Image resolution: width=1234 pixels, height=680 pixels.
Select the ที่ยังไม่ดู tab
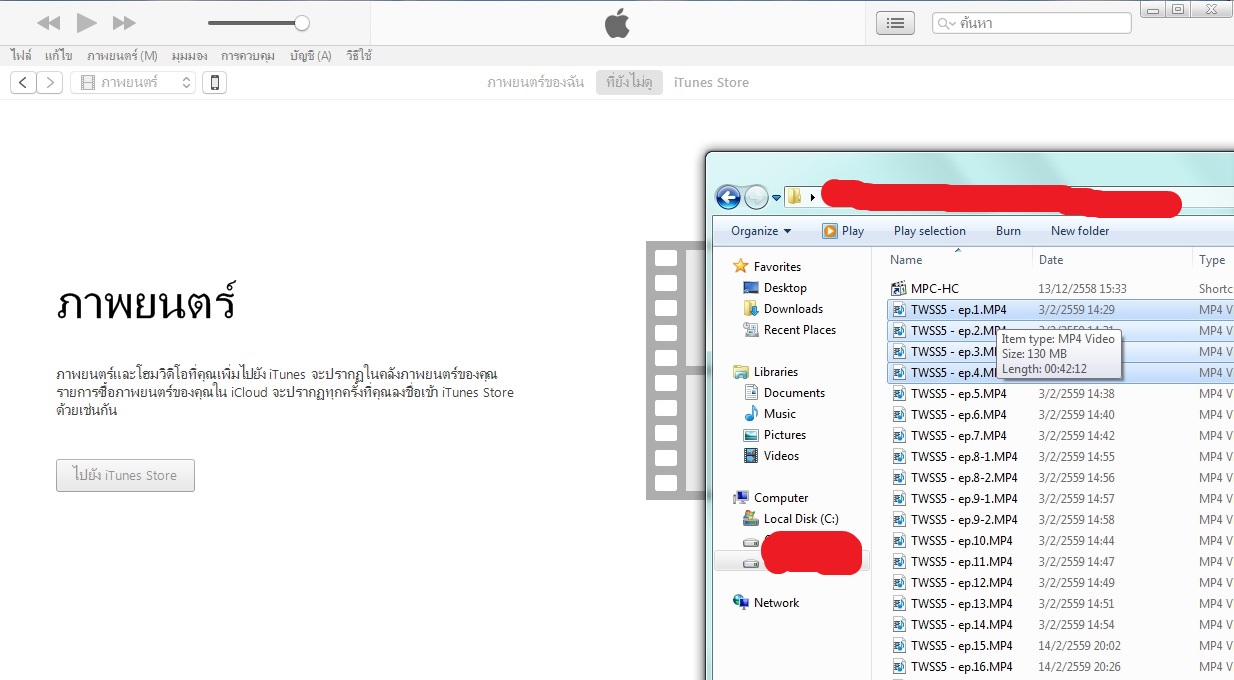tap(629, 83)
